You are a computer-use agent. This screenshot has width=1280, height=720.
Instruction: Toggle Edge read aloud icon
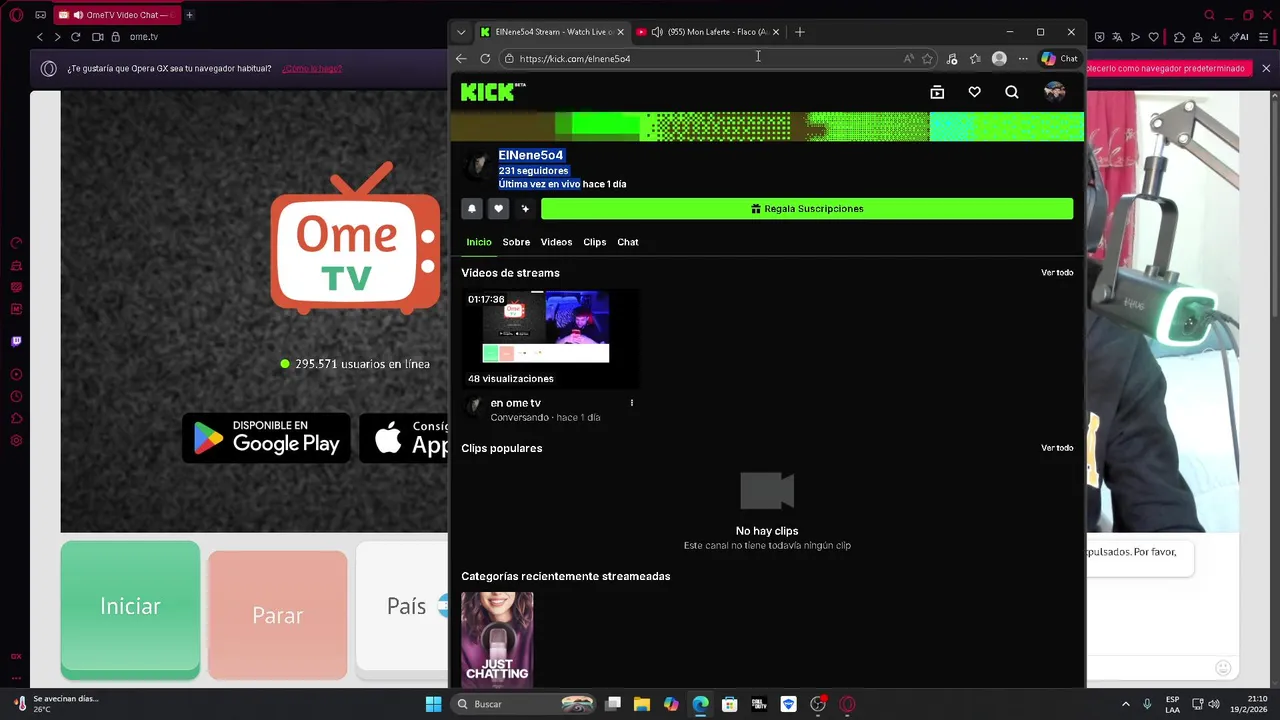coord(908,59)
